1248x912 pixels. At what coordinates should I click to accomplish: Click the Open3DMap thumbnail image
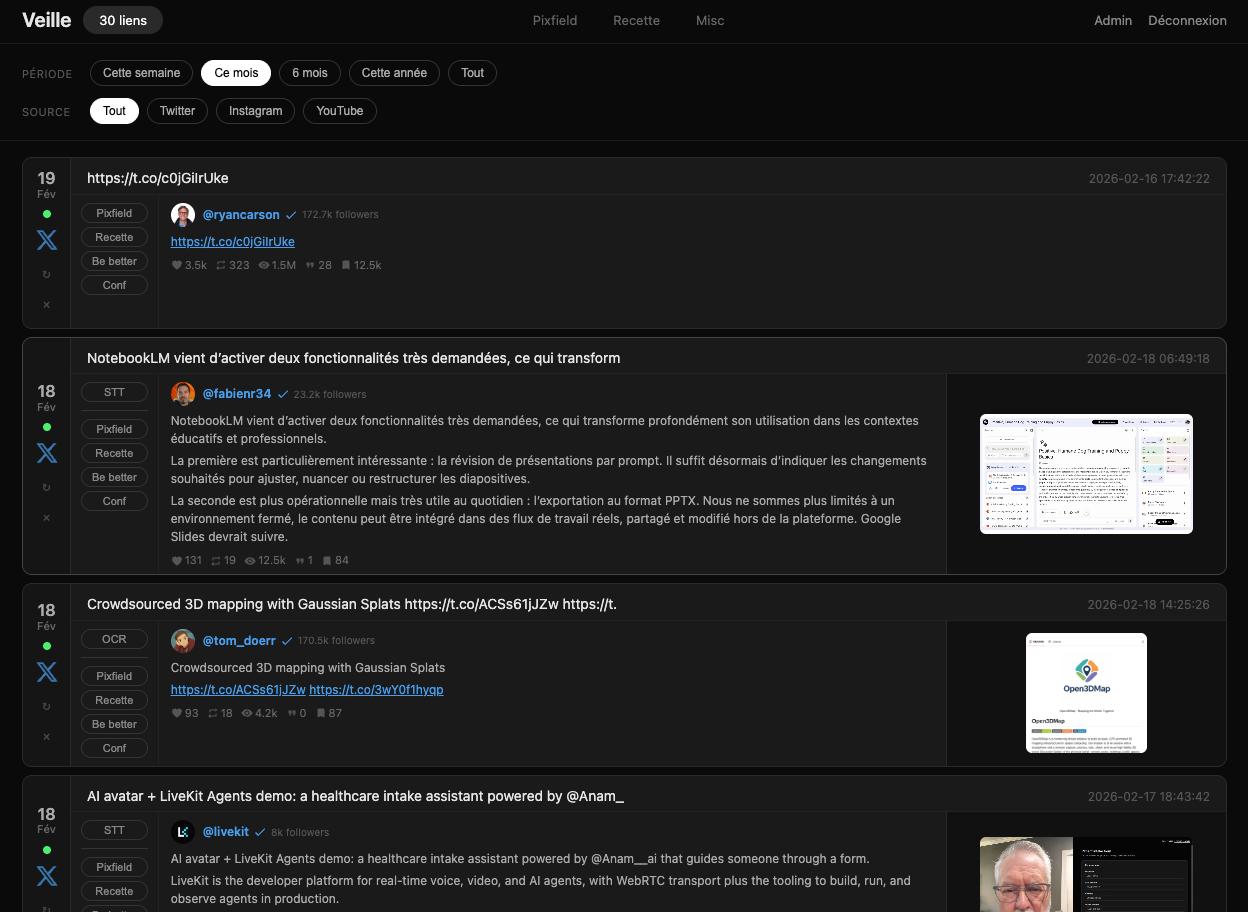pyautogui.click(x=1086, y=693)
